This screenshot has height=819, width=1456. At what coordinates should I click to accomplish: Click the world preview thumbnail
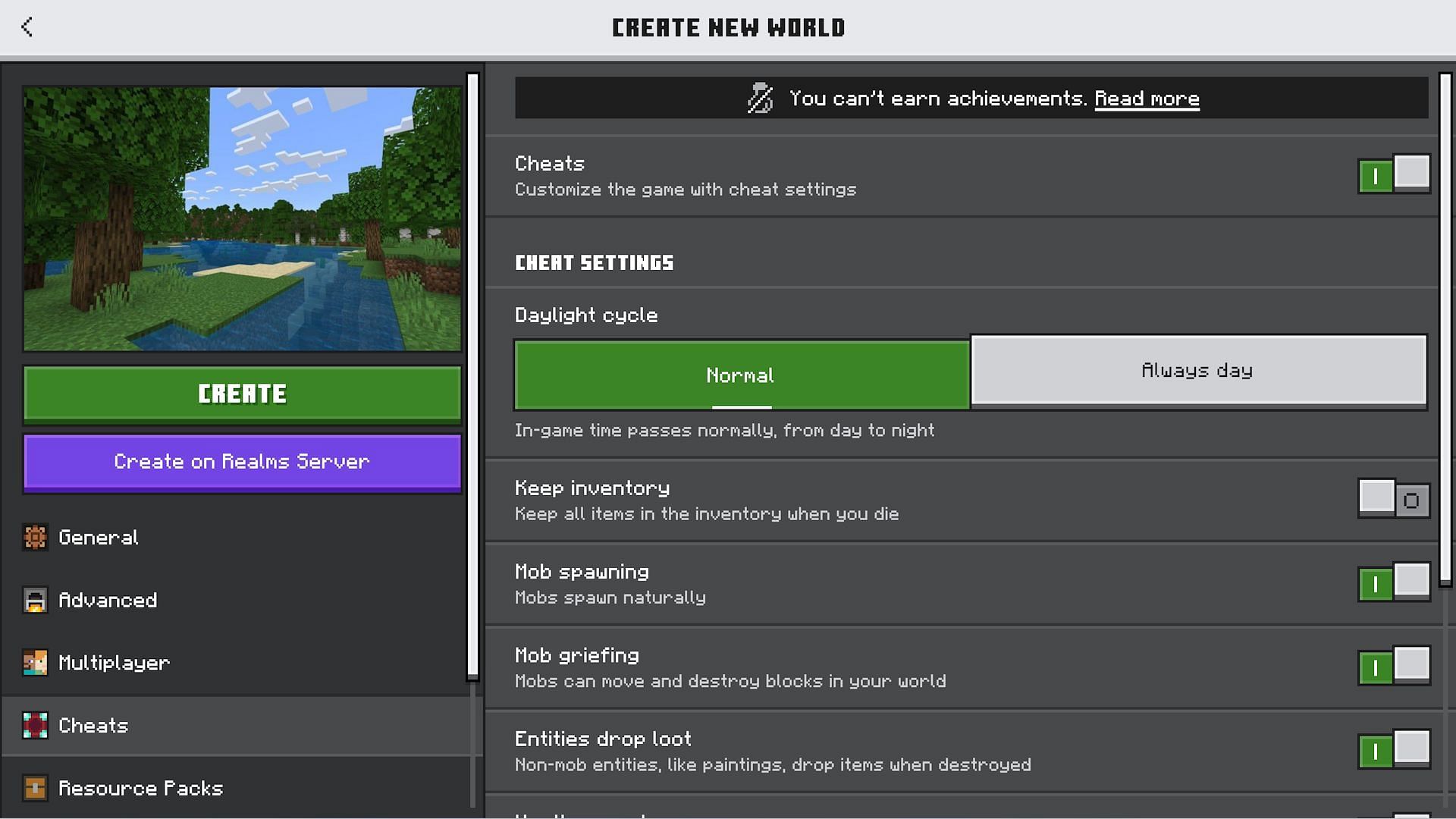[x=242, y=218]
